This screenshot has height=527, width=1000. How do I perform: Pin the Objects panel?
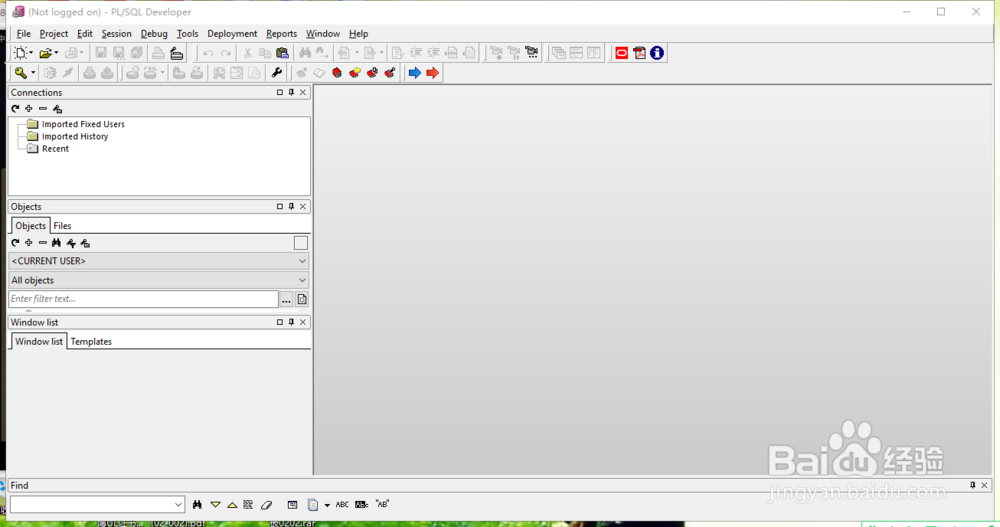[x=291, y=207]
